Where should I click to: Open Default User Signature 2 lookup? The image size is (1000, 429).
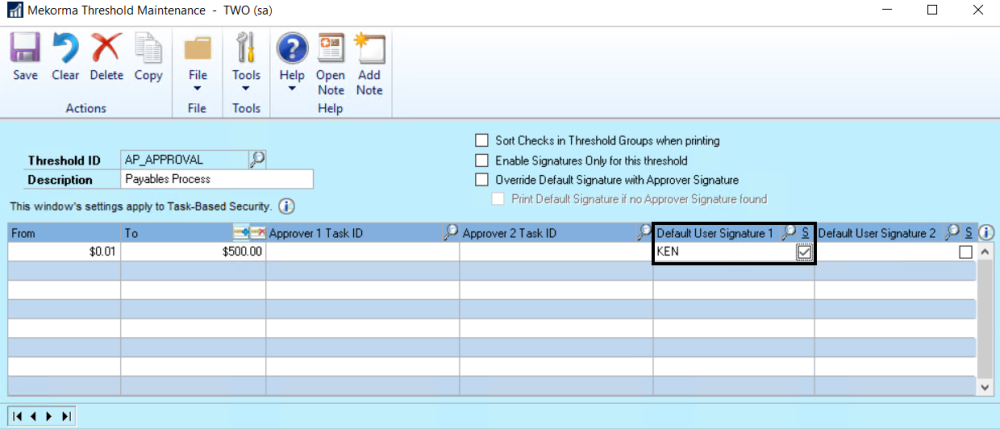[952, 233]
